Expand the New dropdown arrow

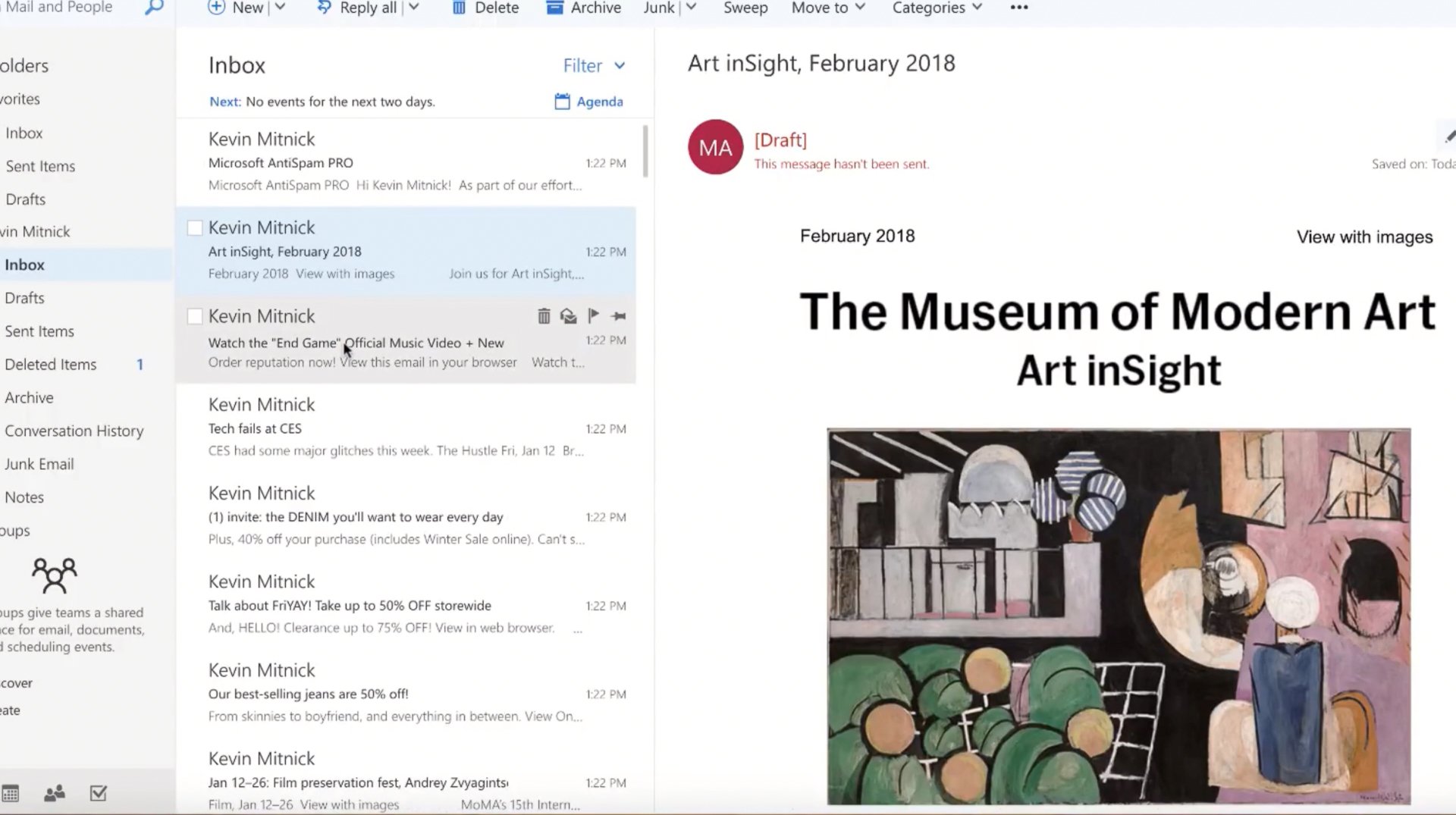[x=280, y=8]
